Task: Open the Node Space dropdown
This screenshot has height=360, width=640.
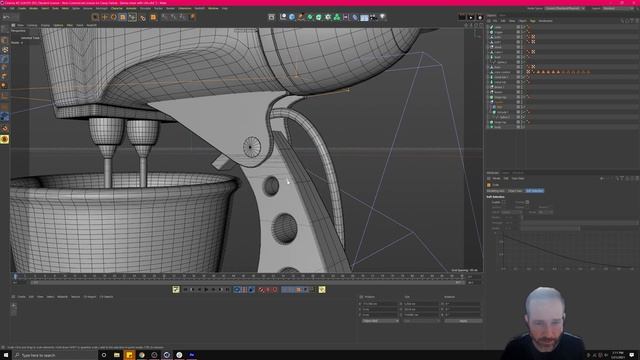Action: click(565, 8)
